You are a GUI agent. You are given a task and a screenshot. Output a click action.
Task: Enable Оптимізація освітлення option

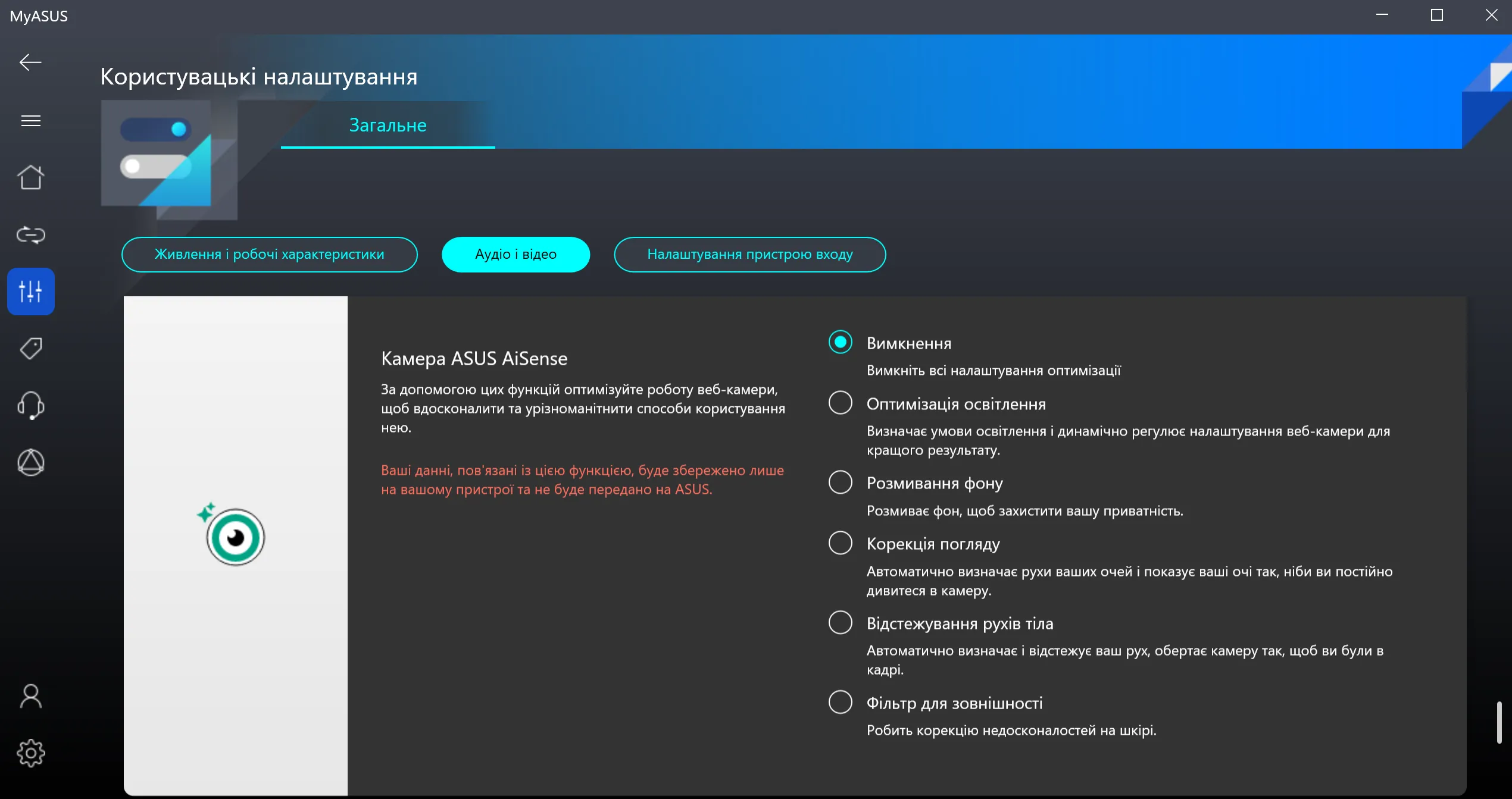click(840, 403)
